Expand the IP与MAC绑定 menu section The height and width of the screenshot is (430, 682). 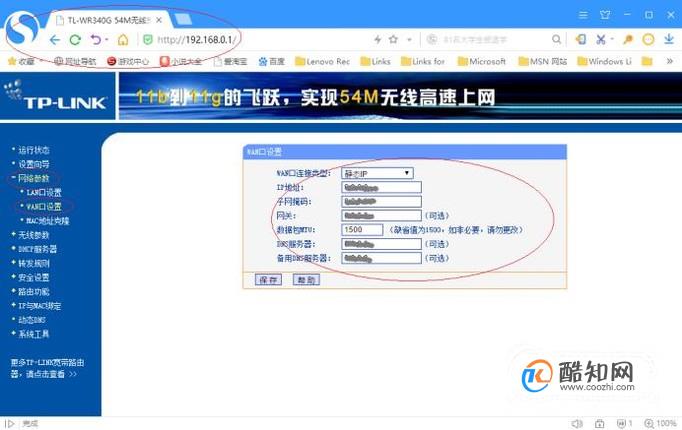[39, 306]
